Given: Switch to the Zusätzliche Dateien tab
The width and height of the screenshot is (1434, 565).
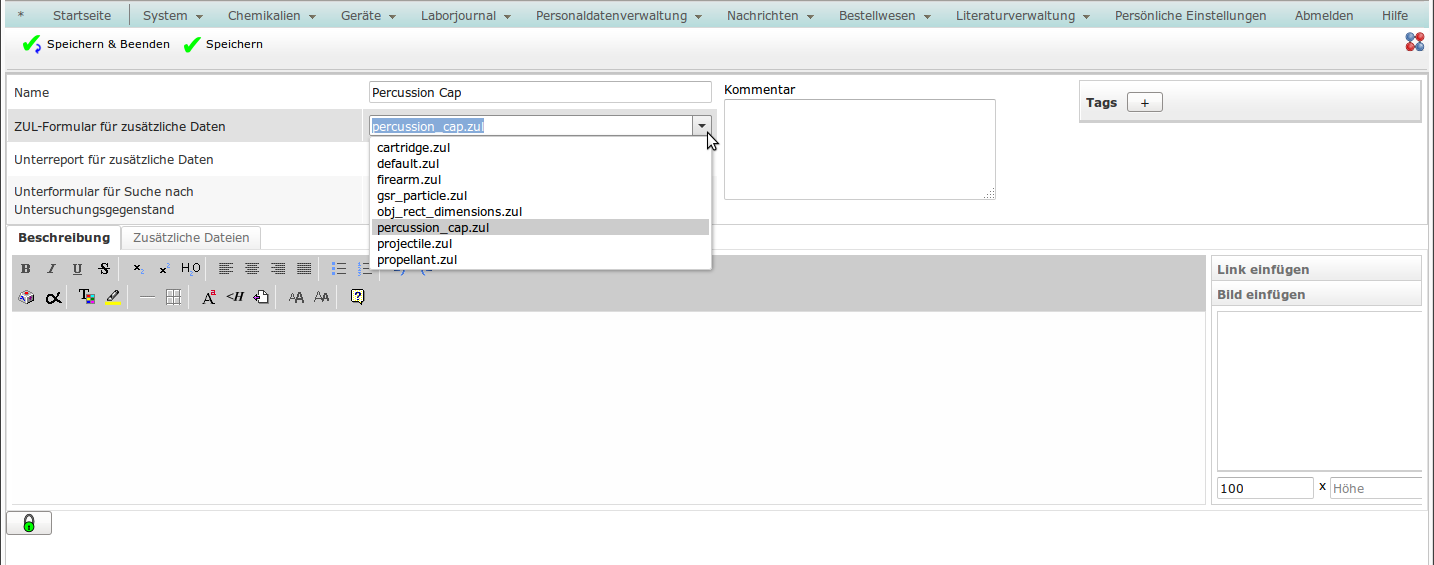Looking at the screenshot, I should coord(191,238).
